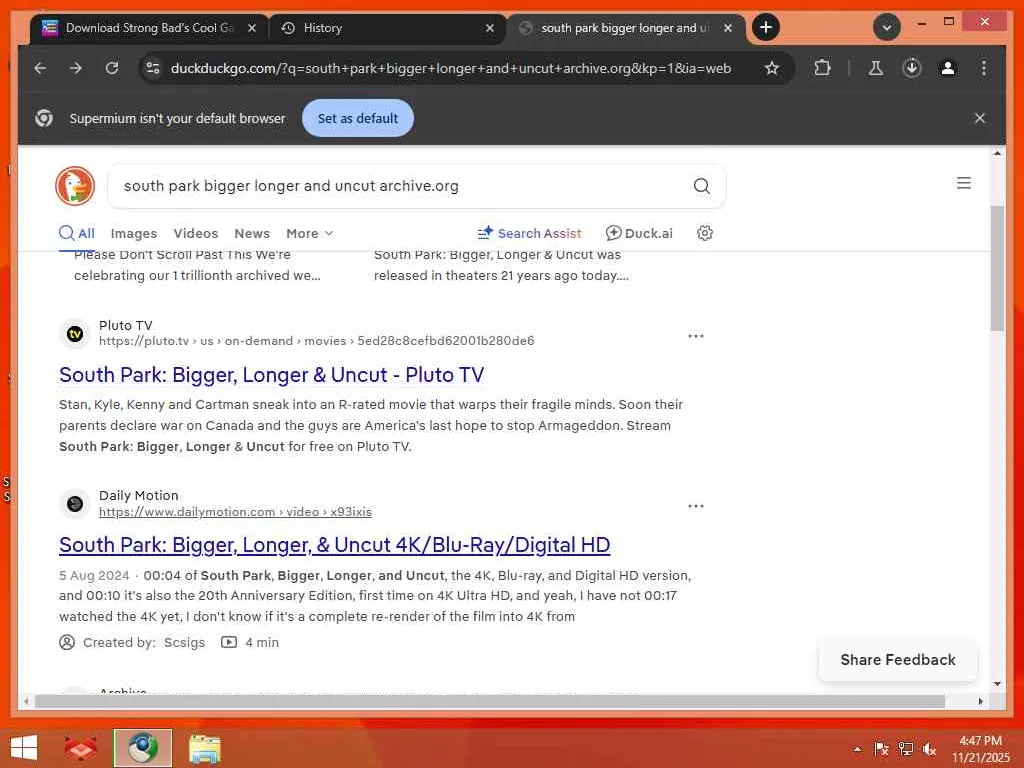This screenshot has width=1024, height=768.
Task: Open DuckDuckGo search settings gear
Action: (x=705, y=233)
